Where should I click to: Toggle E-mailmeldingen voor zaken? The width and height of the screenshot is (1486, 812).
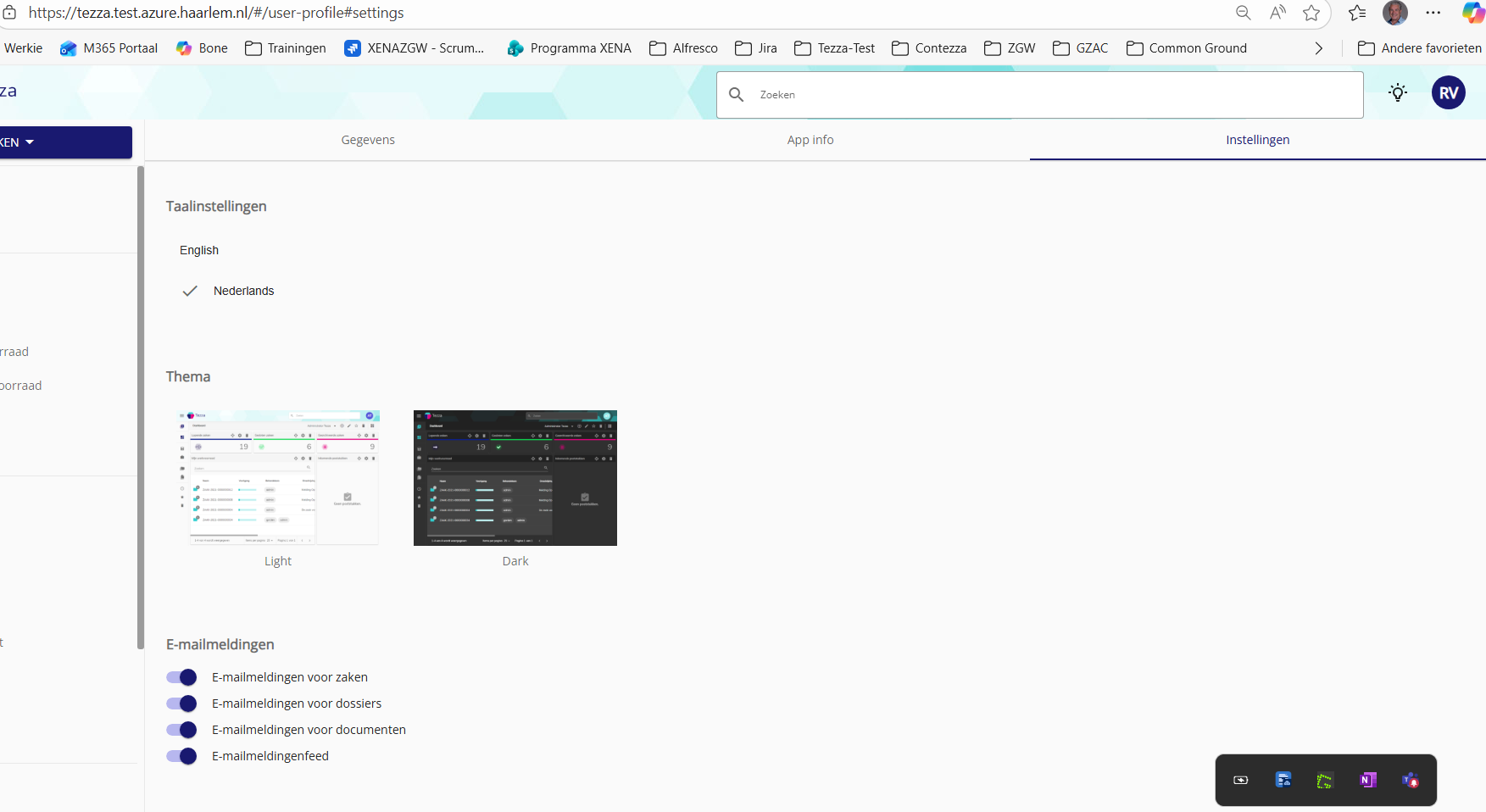coord(181,677)
